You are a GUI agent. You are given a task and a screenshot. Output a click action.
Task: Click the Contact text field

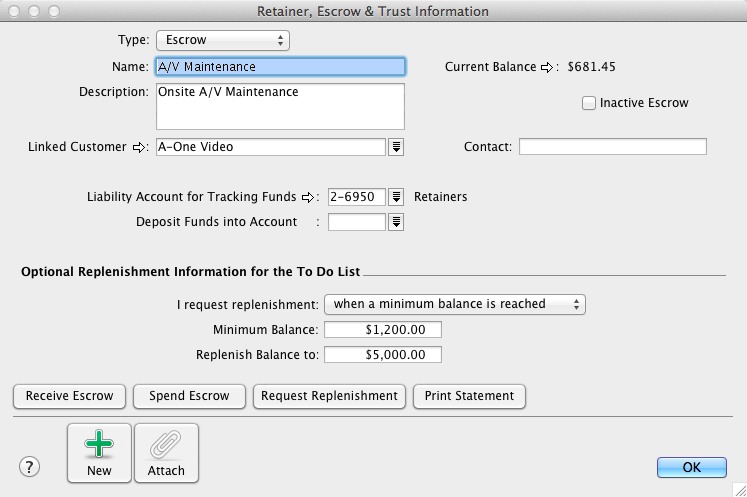point(612,147)
